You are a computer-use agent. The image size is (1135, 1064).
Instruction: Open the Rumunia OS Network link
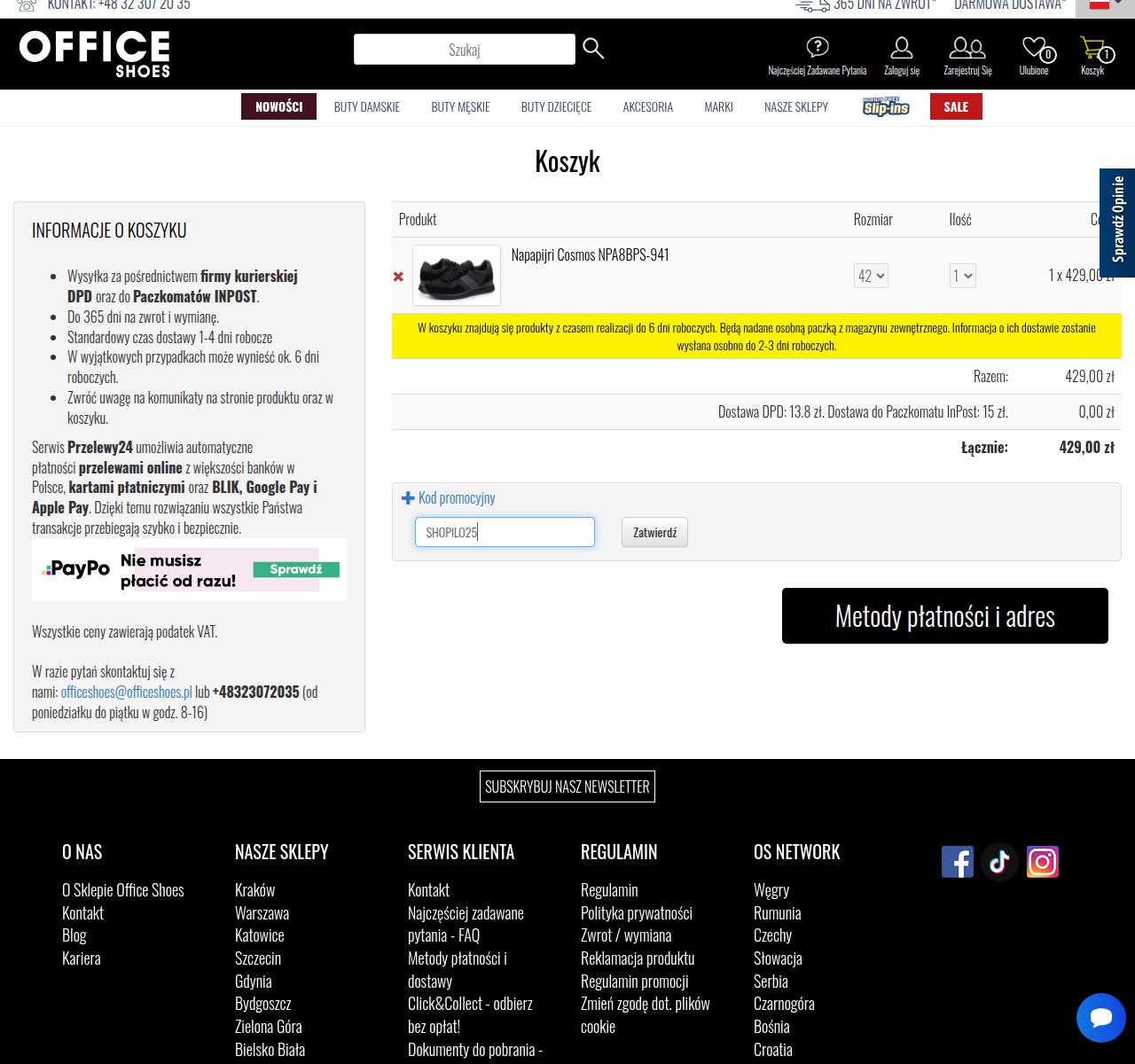(x=778, y=913)
